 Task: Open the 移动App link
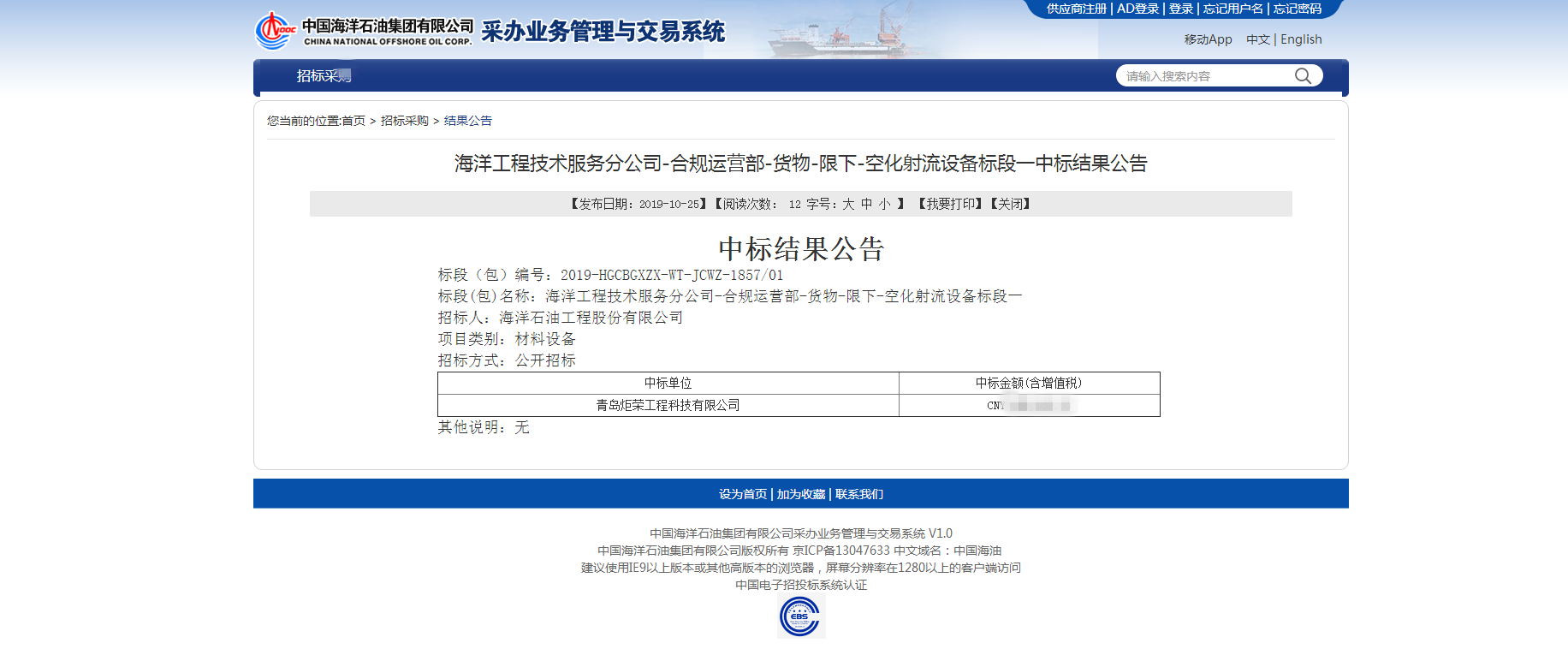pyautogui.click(x=1208, y=39)
